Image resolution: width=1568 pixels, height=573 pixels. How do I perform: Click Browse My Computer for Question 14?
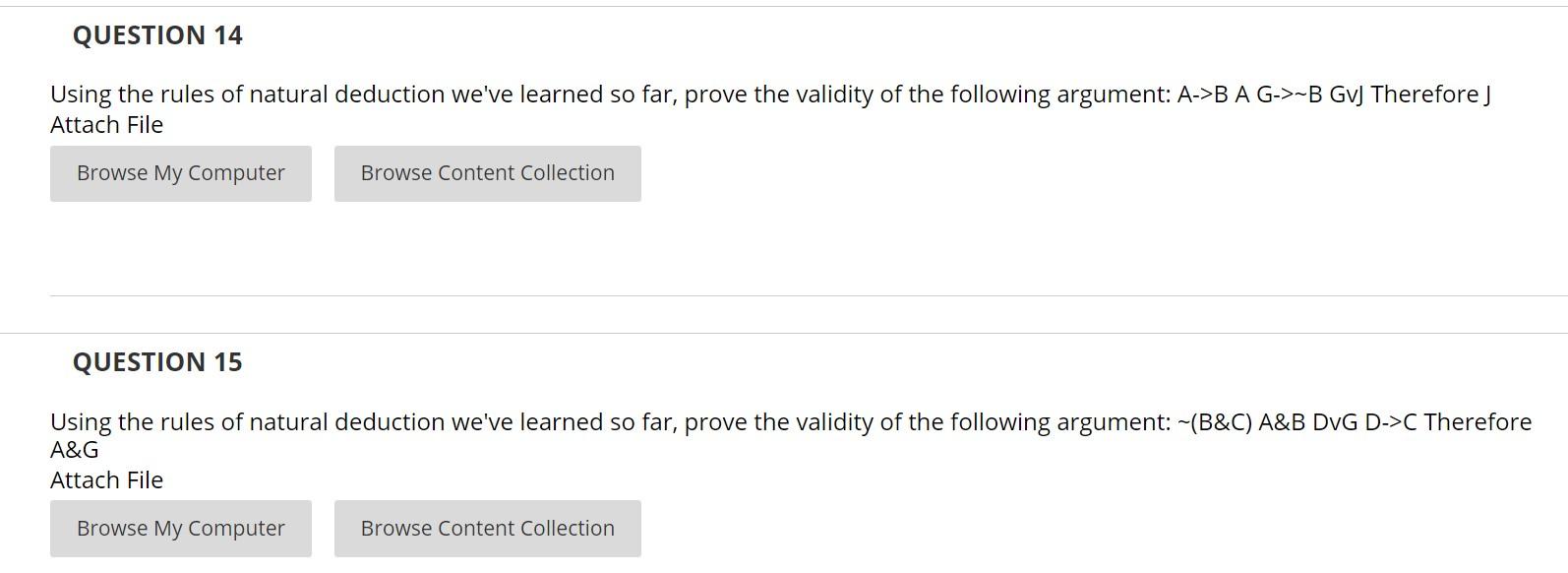[180, 172]
